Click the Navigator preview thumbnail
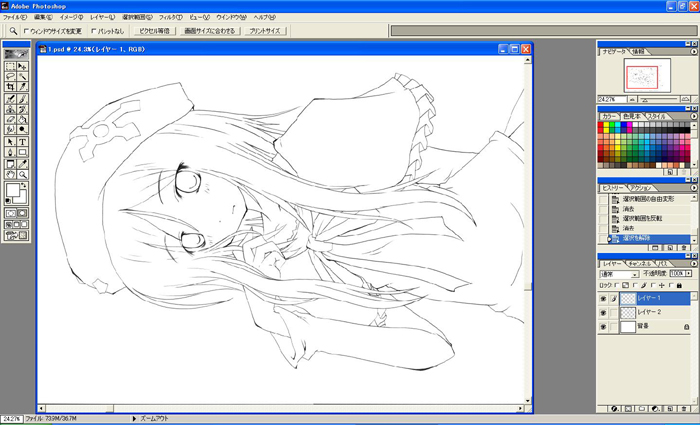The width and height of the screenshot is (700, 425). tap(646, 75)
